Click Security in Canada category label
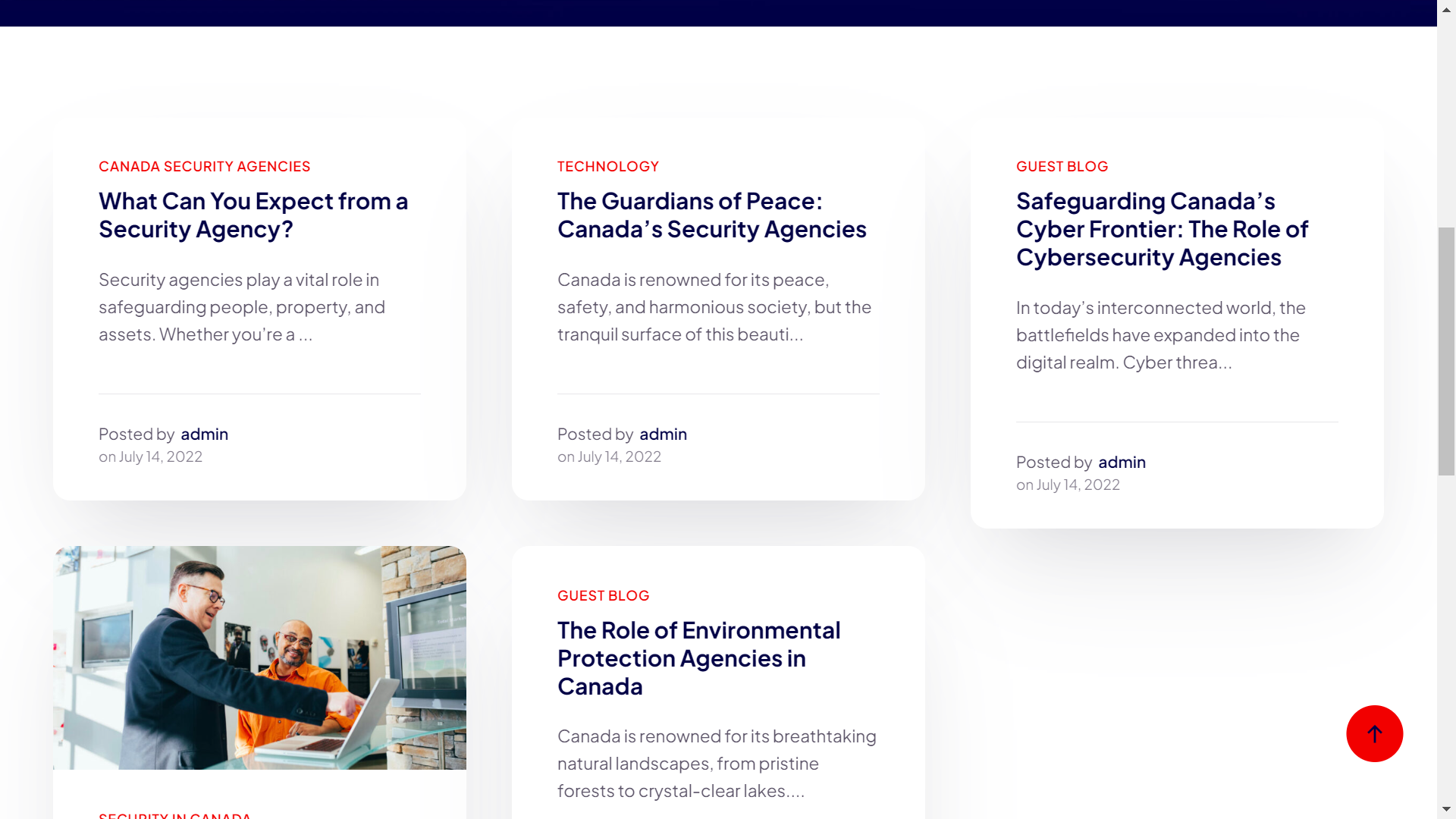This screenshot has width=1456, height=819. point(174,814)
